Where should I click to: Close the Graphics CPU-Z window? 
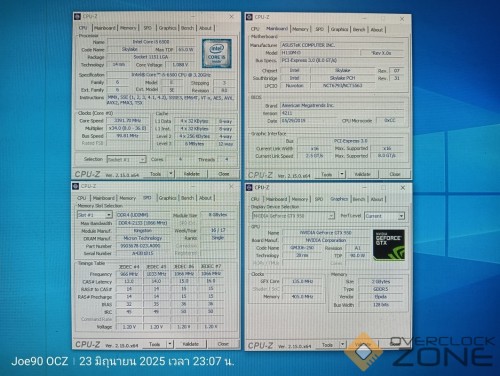403,188
